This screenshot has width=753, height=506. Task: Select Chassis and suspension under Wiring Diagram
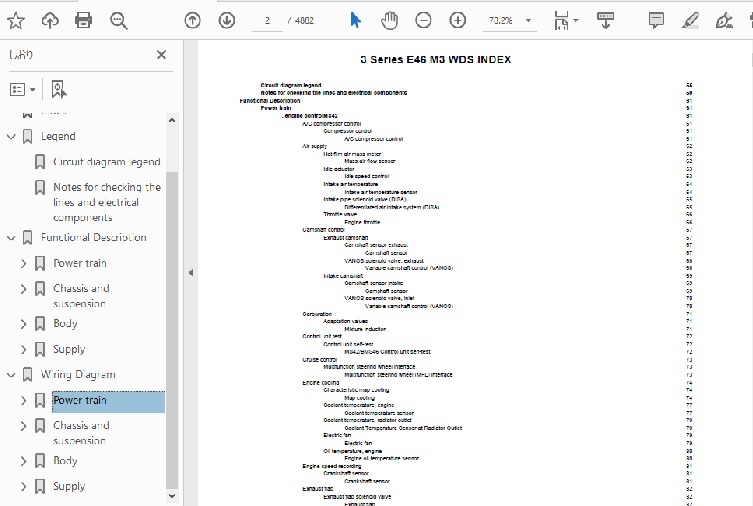[81, 433]
